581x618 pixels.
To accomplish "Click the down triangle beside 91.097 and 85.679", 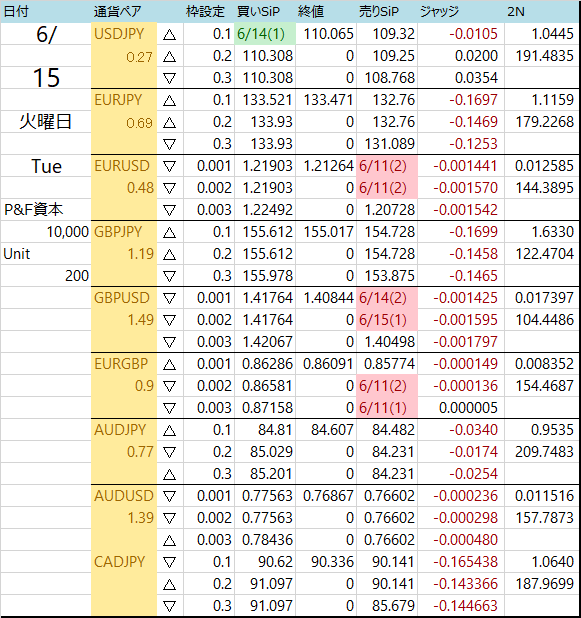I will [169, 606].
